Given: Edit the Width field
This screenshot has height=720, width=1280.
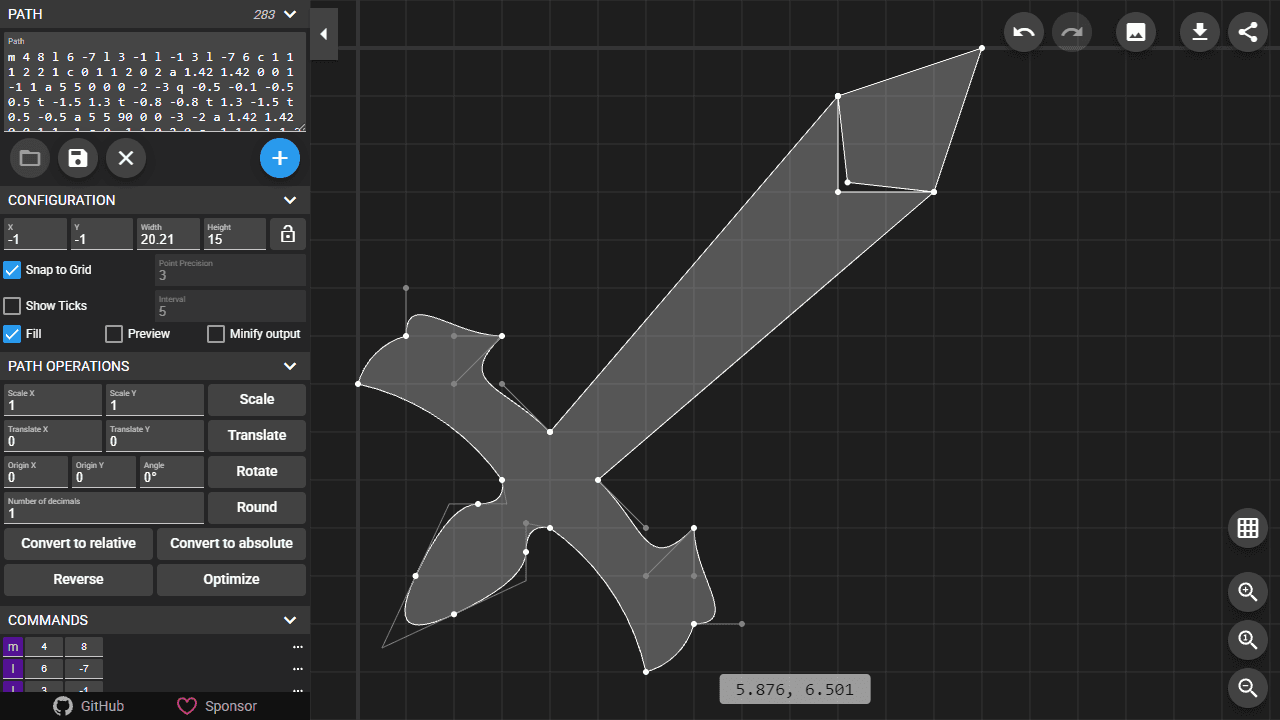Looking at the screenshot, I should coord(168,234).
